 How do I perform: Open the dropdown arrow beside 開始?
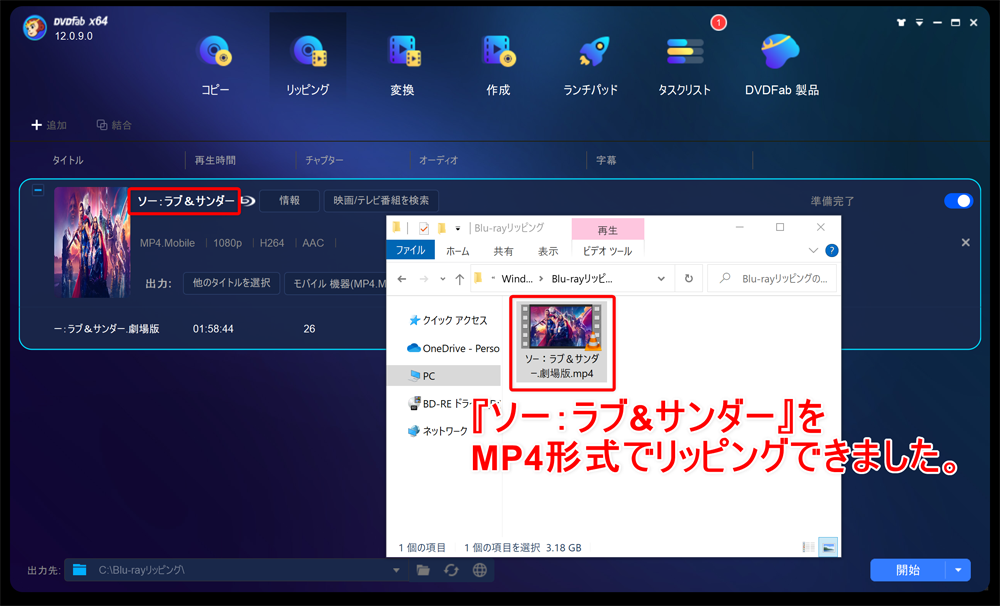pos(958,570)
